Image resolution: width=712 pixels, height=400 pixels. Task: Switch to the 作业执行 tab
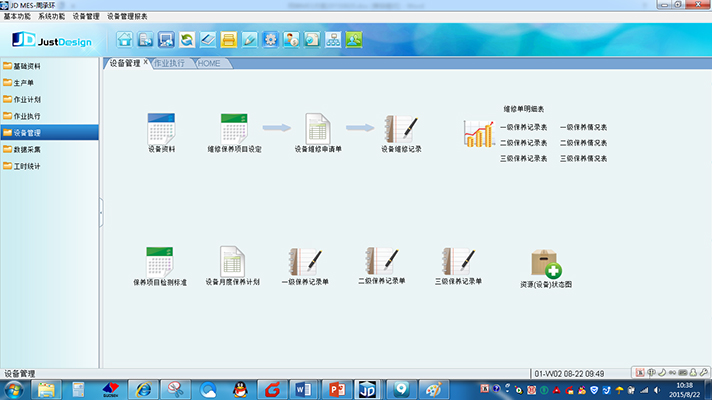[x=168, y=63]
